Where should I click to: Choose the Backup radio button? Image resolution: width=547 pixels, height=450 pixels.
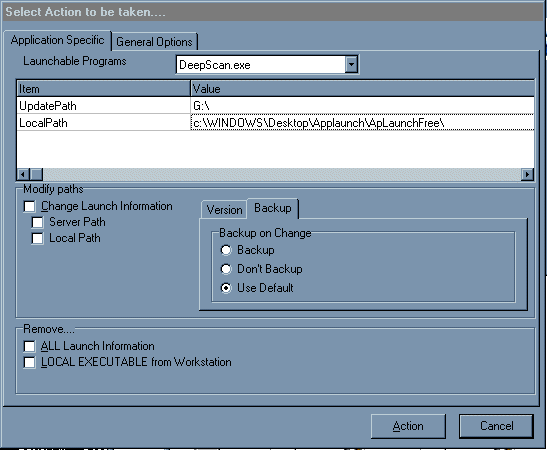pos(226,250)
